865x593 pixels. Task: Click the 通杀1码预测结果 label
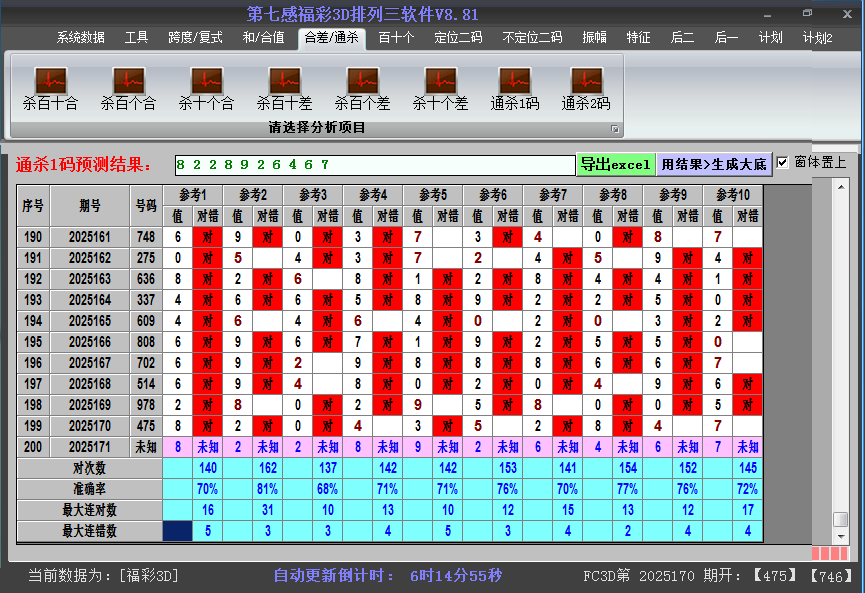(83, 165)
